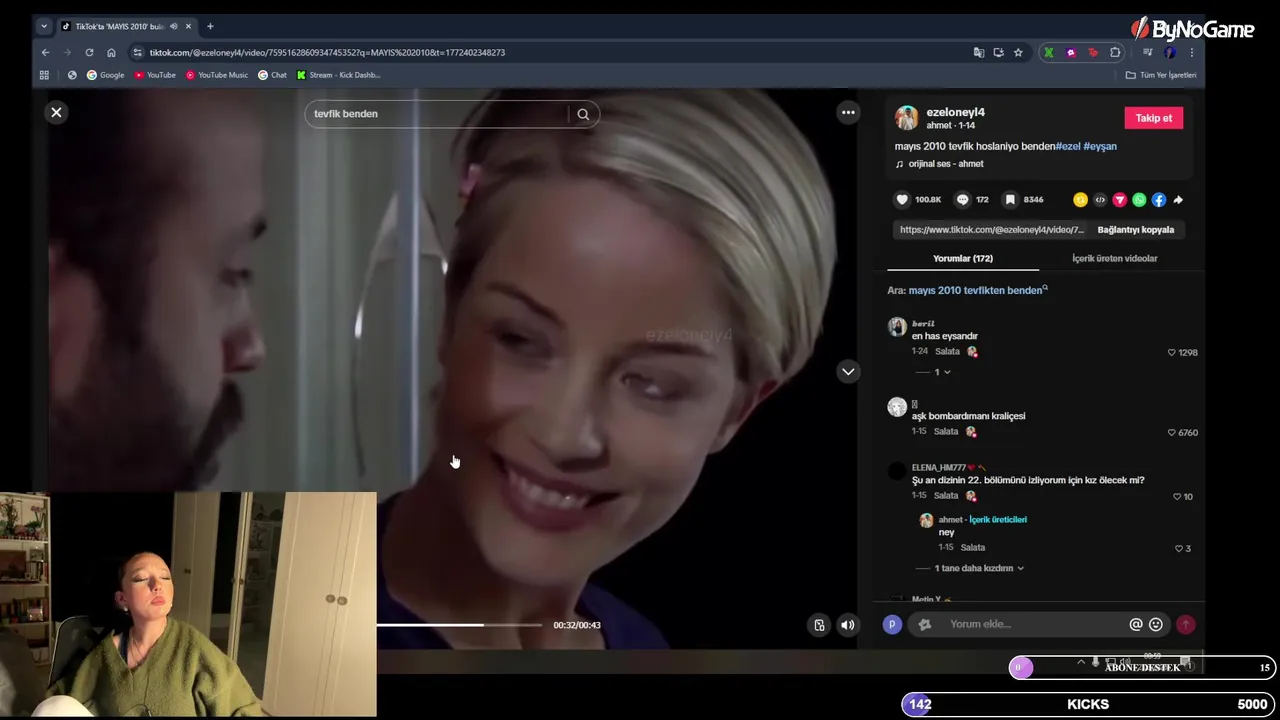Open the ezeloneyl4 profile avatar
The height and width of the screenshot is (720, 1280).
point(906,118)
